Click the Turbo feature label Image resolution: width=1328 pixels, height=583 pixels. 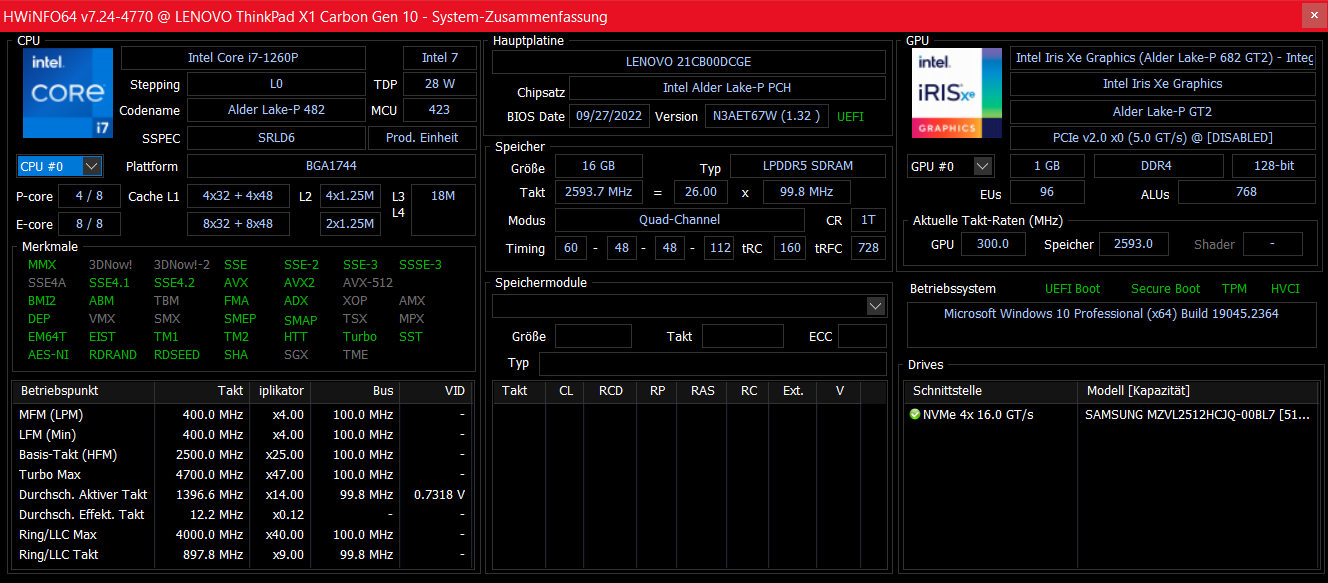coord(360,337)
